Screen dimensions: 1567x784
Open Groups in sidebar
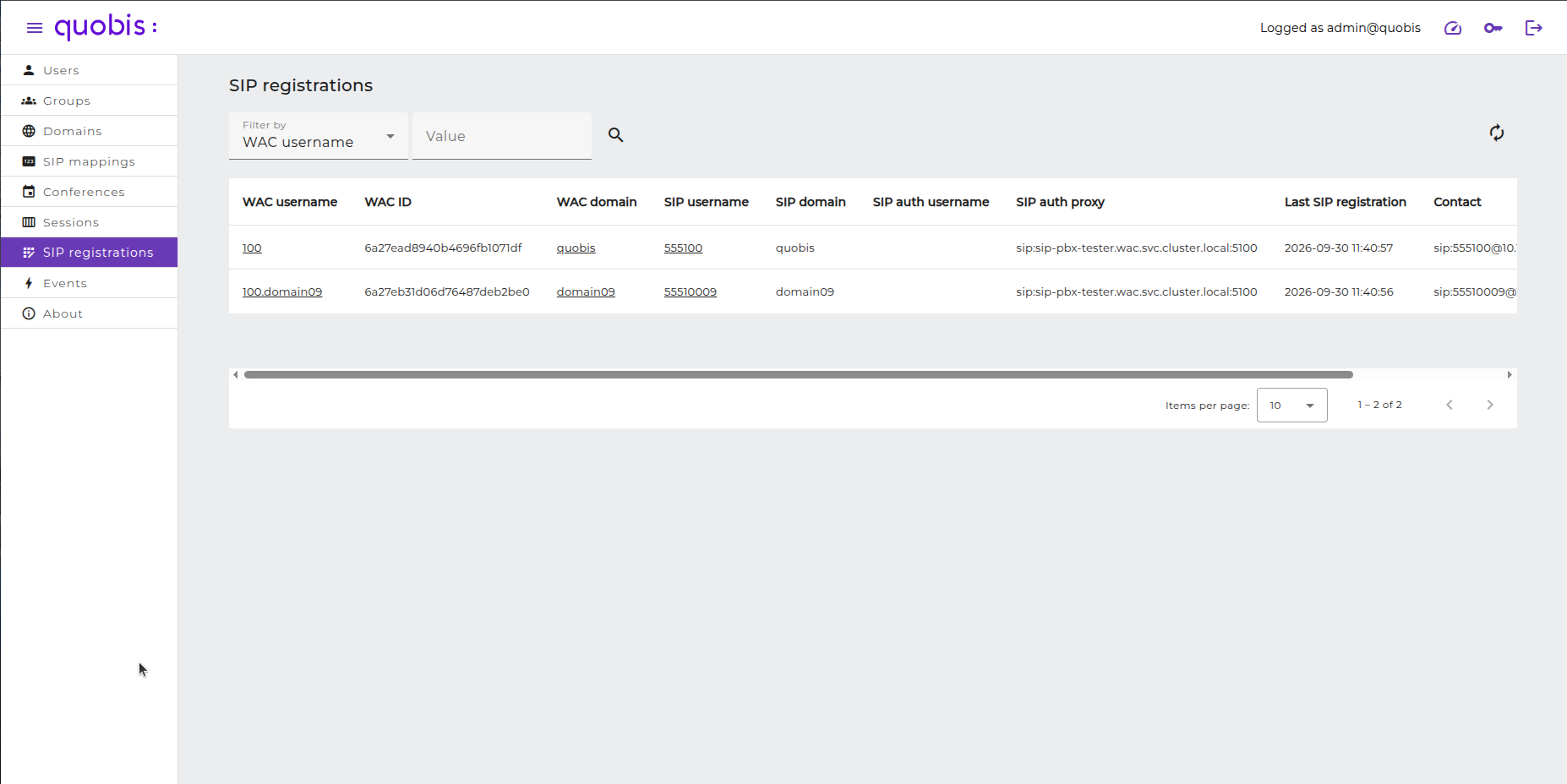(89, 101)
